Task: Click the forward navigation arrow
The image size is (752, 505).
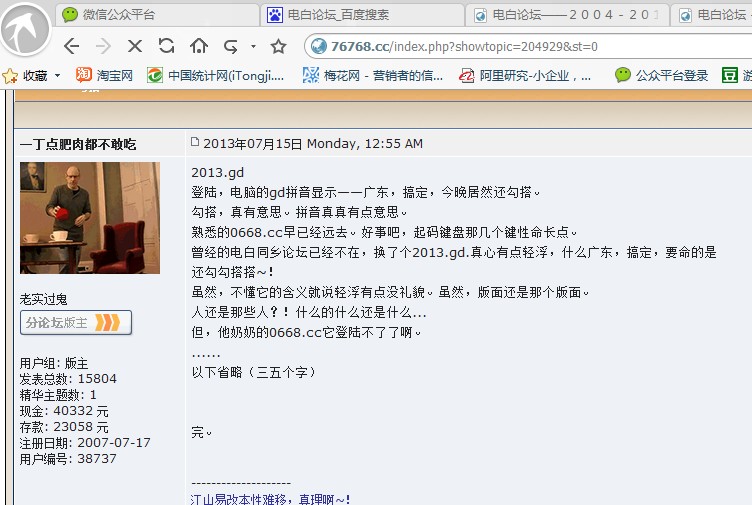Action: [102, 46]
